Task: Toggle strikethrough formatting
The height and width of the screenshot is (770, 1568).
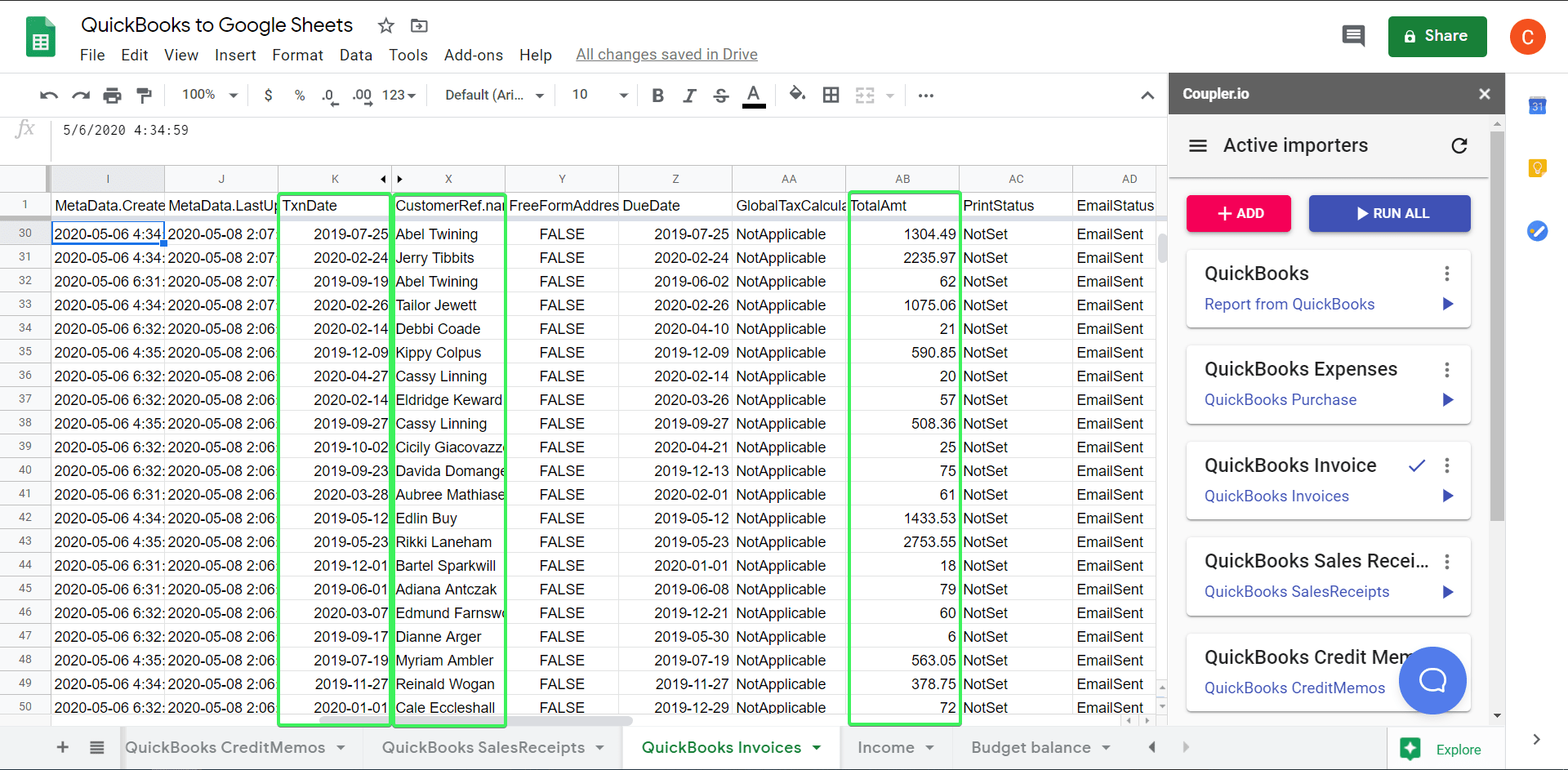Action: [721, 95]
